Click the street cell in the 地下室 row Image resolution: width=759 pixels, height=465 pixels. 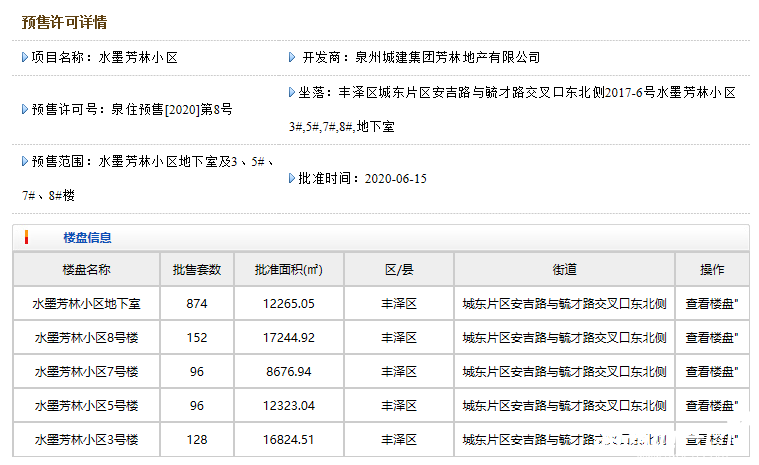[564, 304]
